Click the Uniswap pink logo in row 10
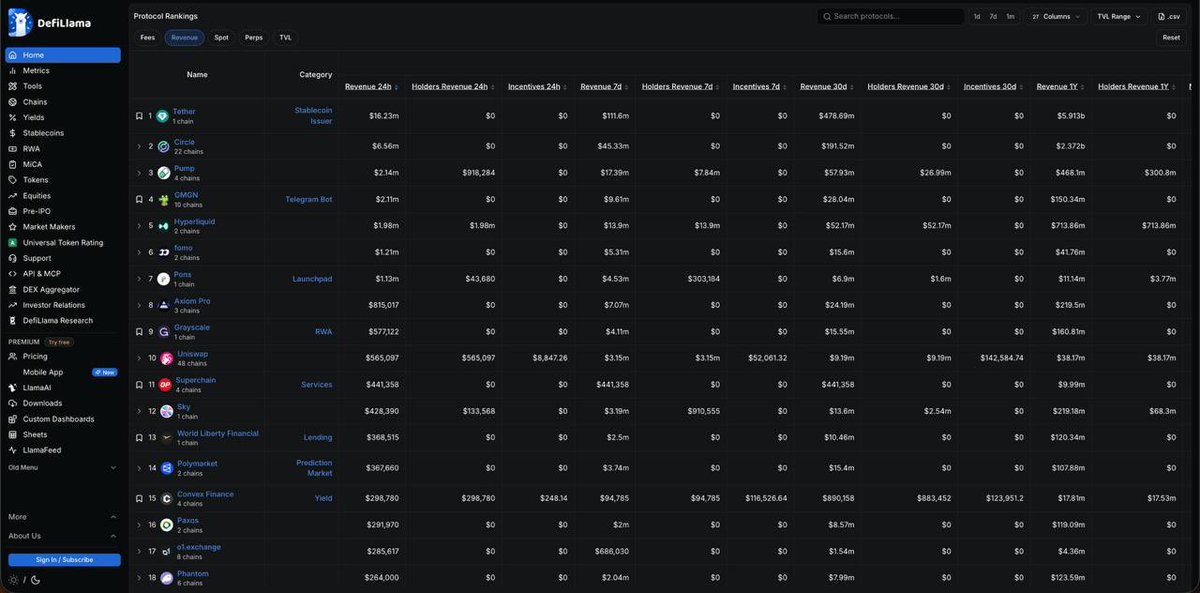This screenshot has width=1200, height=593. click(166, 358)
